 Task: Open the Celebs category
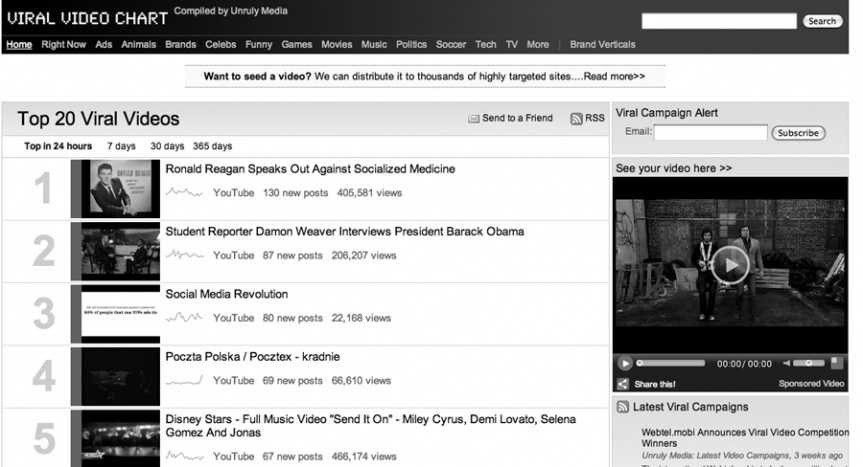tap(221, 45)
